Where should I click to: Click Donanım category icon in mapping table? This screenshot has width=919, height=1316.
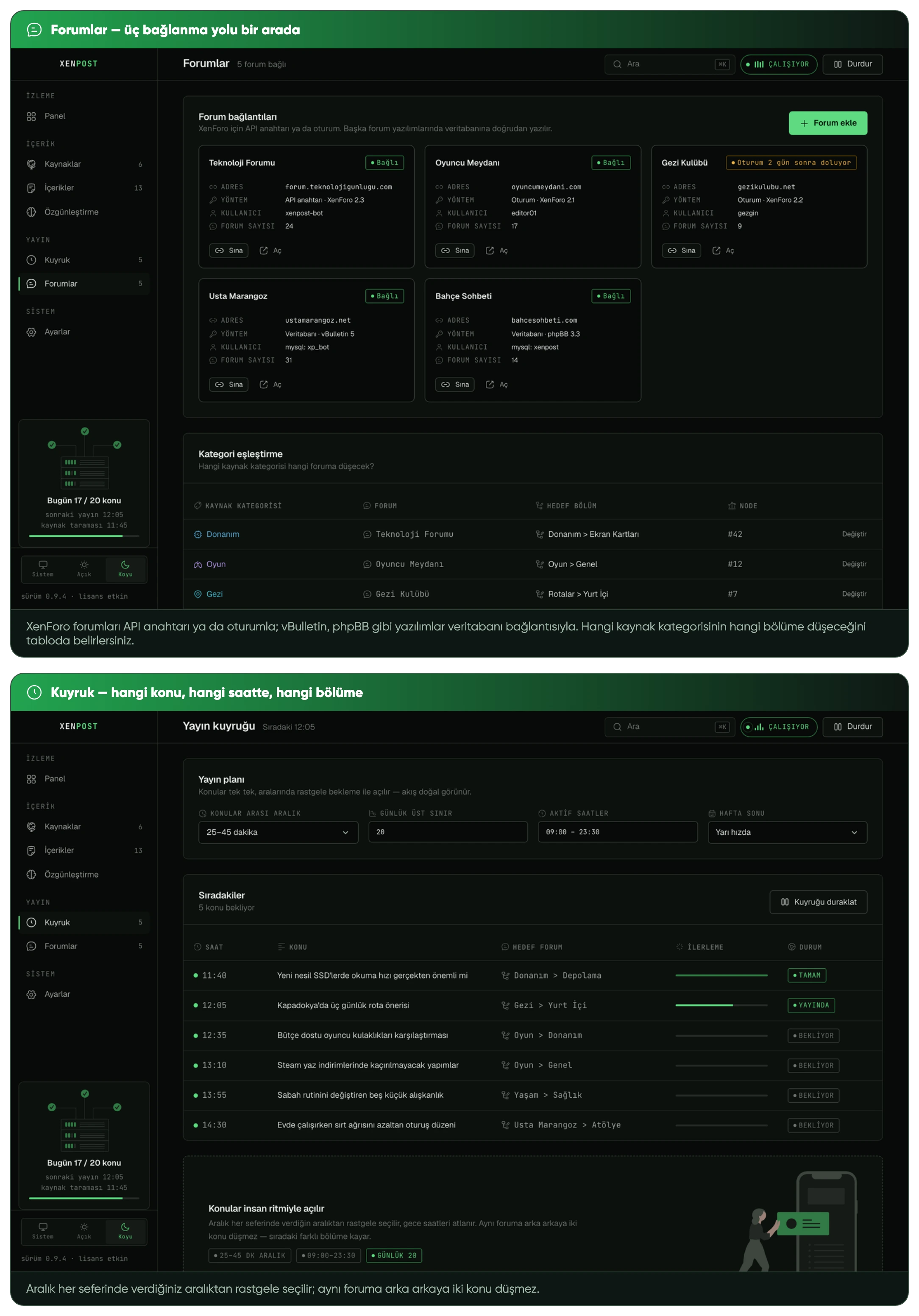[x=198, y=534]
